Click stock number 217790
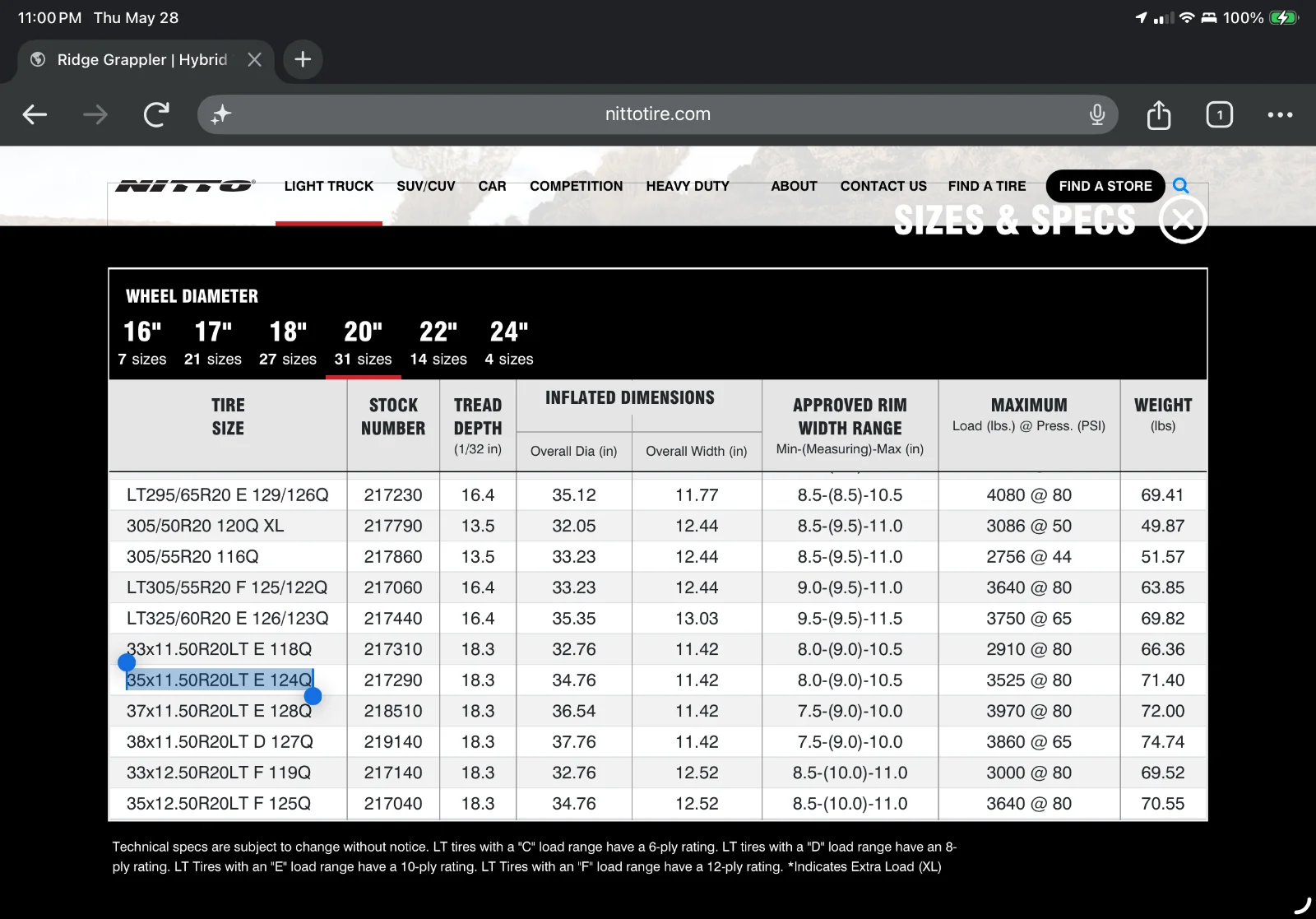This screenshot has width=1316, height=919. click(x=393, y=526)
